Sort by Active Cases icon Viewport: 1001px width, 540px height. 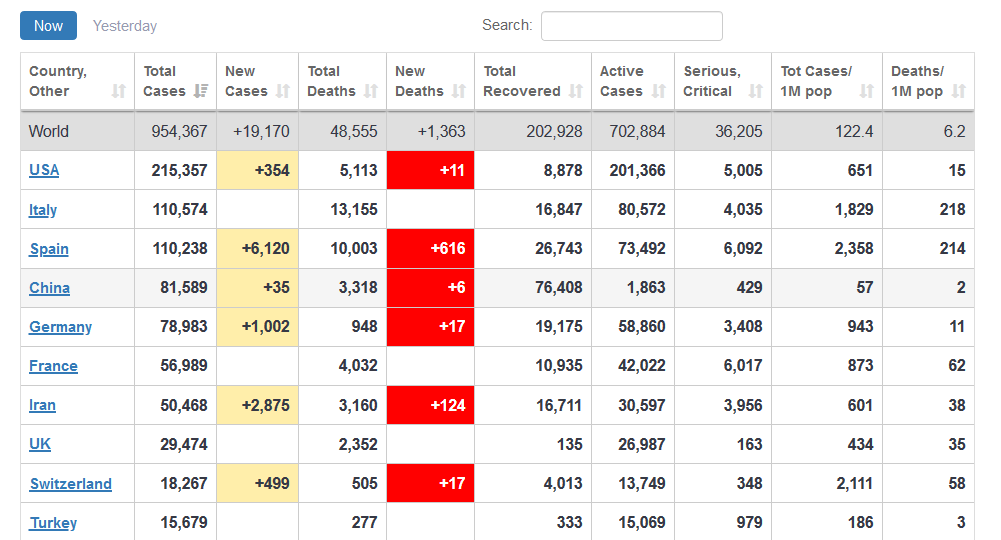659,91
